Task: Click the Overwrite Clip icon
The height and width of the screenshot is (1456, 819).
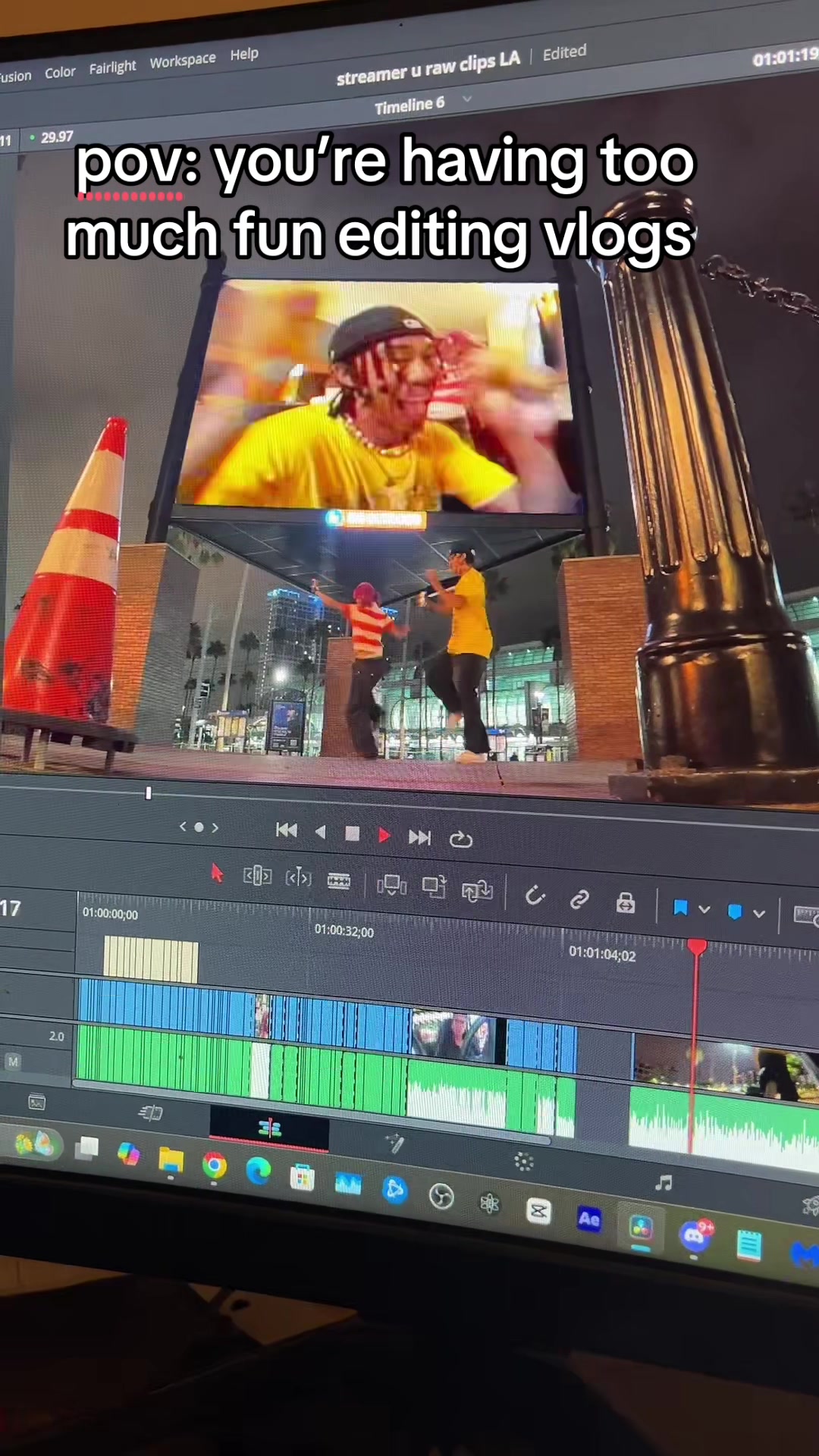Action: (x=435, y=886)
